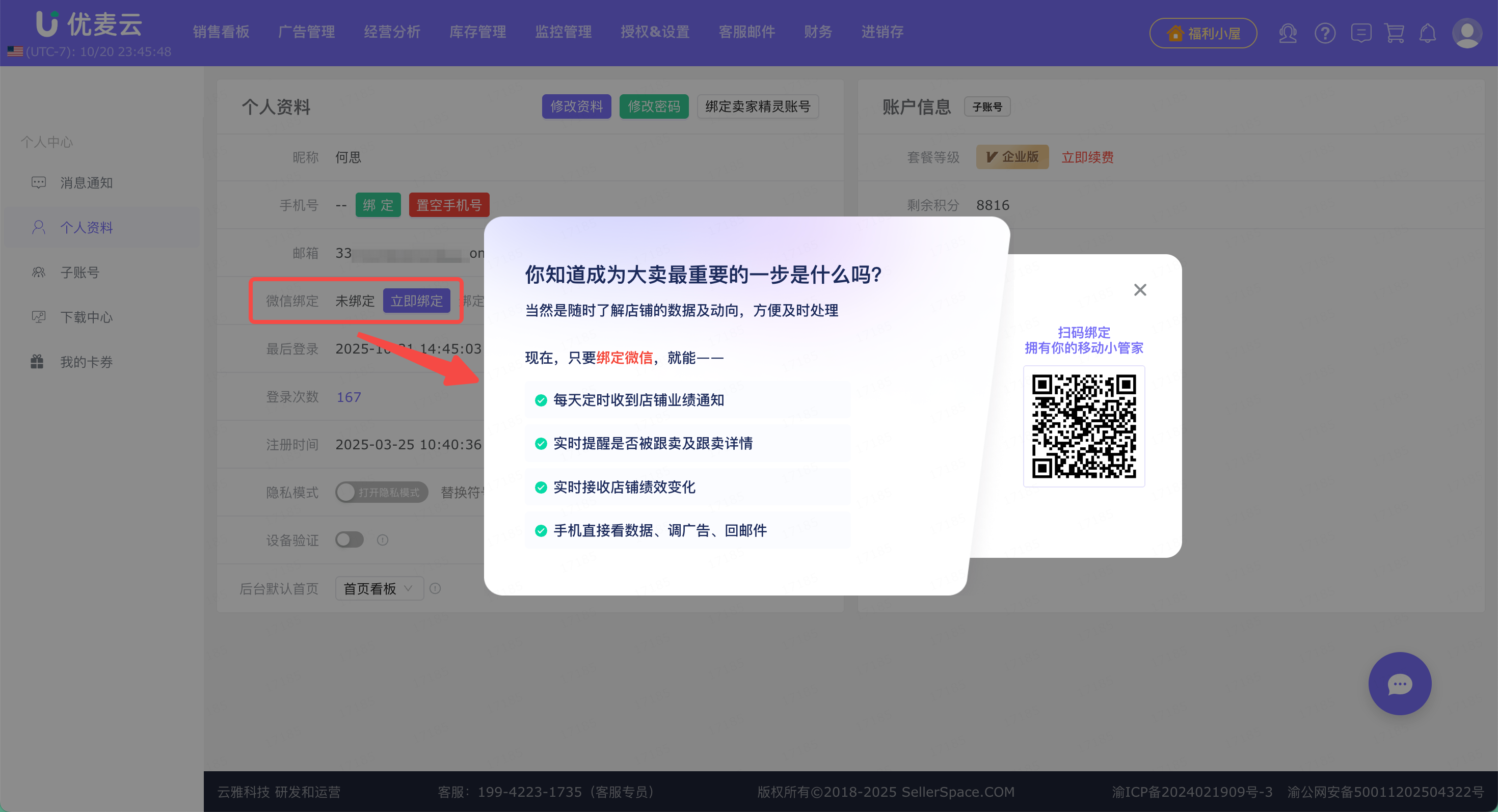Enable the 设备验证 switch
This screenshot has width=1498, height=812.
pyautogui.click(x=350, y=540)
